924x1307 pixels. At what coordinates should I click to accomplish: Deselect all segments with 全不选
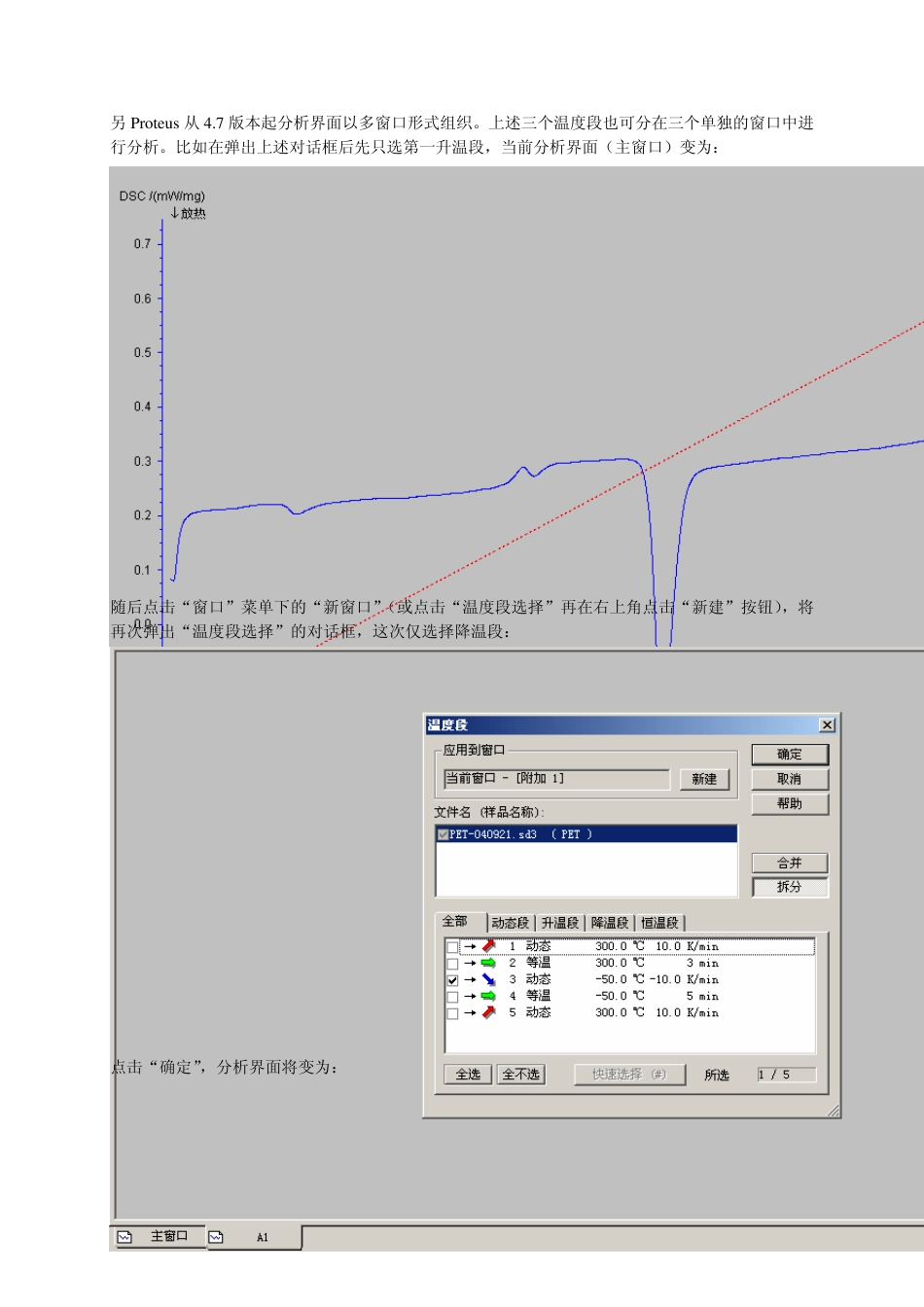[x=520, y=1075]
